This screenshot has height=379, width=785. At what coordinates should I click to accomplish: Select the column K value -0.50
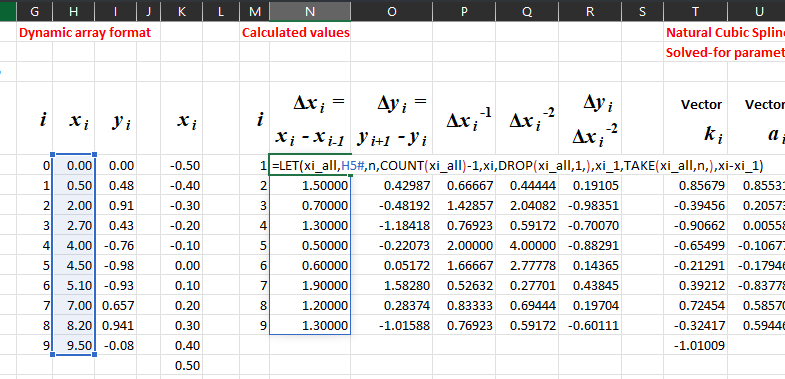pos(182,166)
